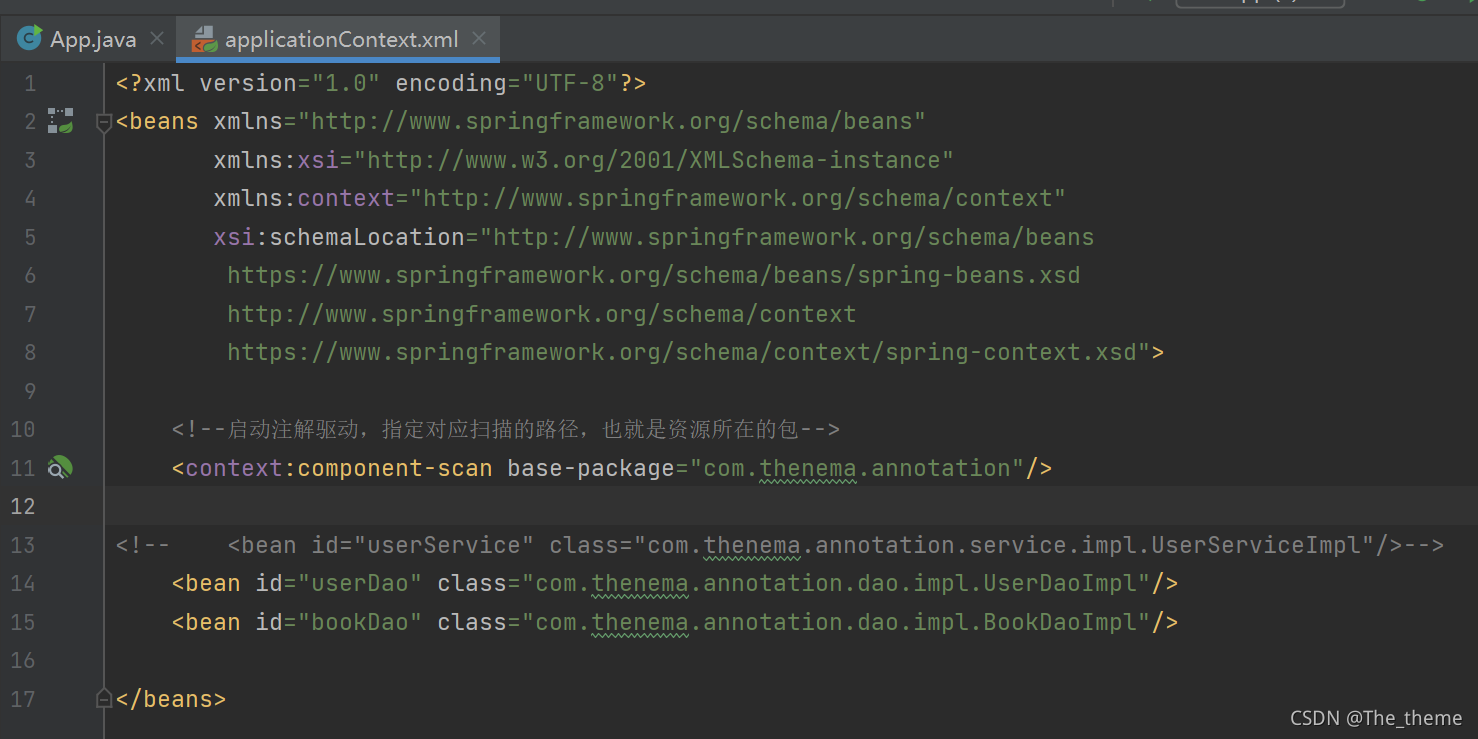Click the xmlns:context URL on line 4
1478x739 pixels.
point(738,198)
